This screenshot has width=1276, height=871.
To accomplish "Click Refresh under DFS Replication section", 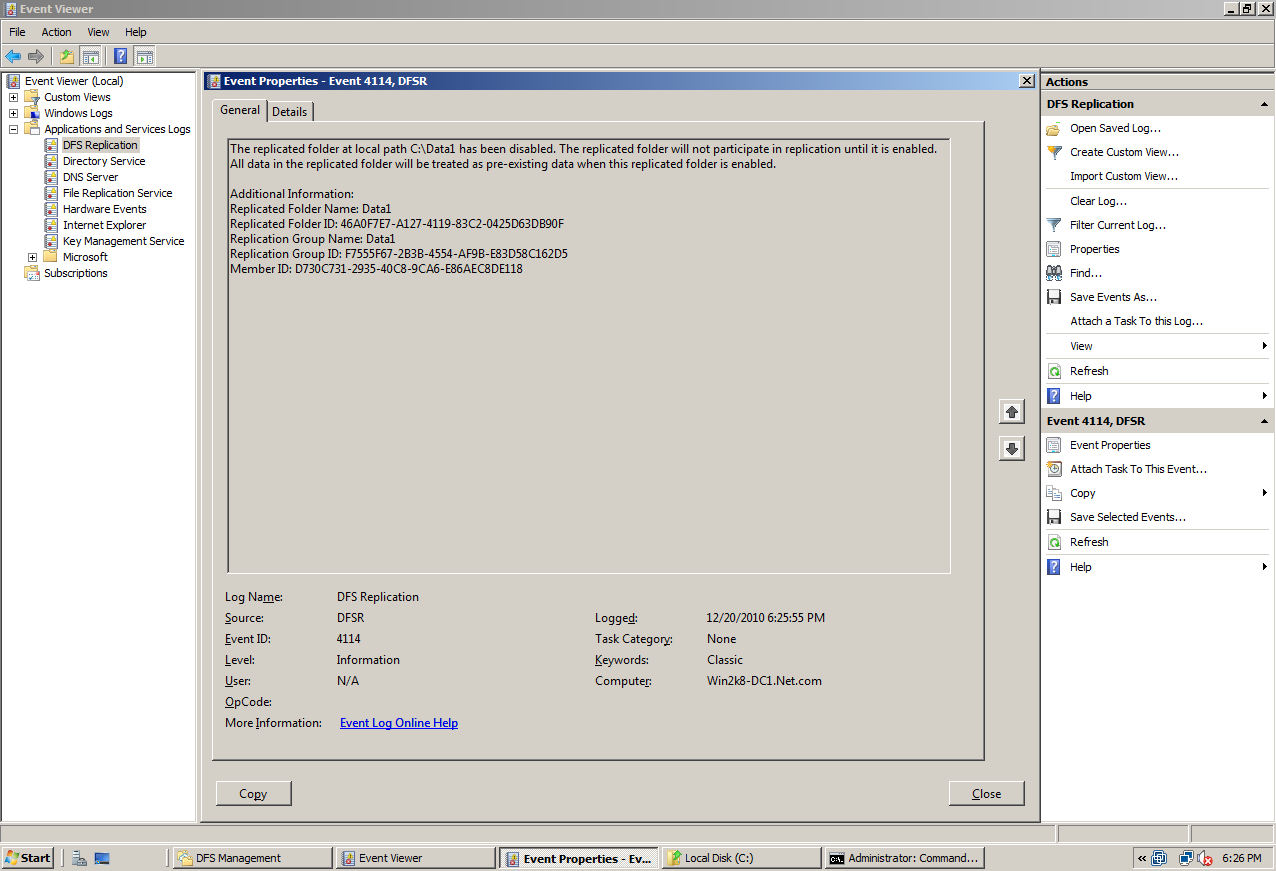I will (1089, 371).
